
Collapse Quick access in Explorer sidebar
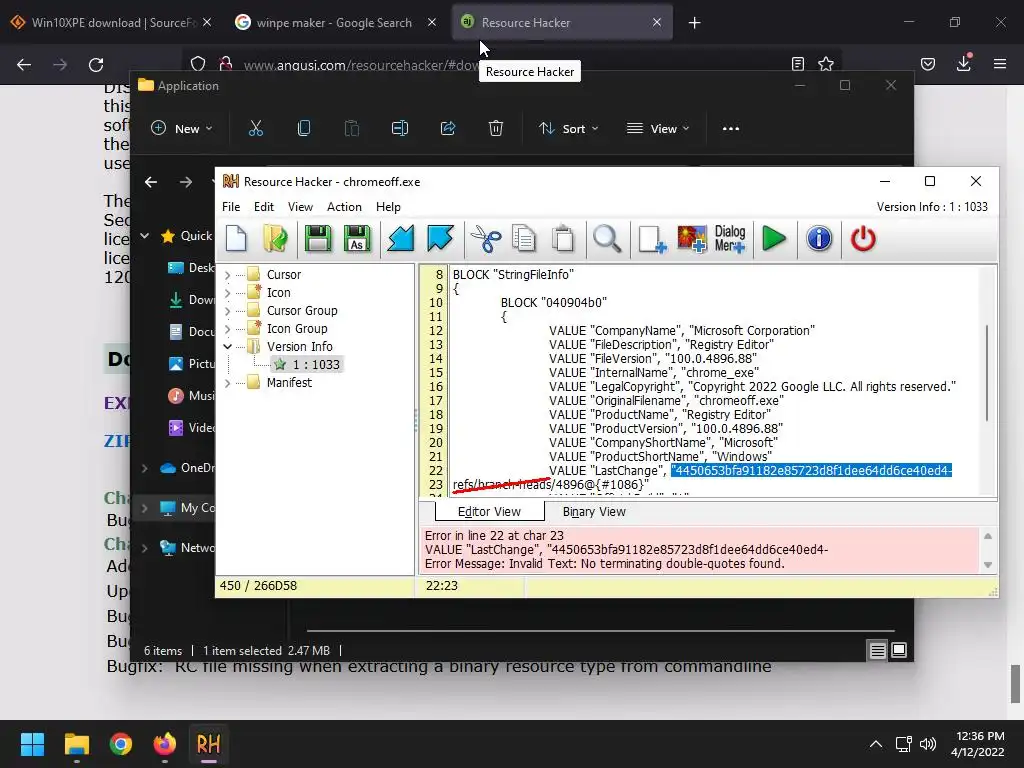pyautogui.click(x=145, y=236)
